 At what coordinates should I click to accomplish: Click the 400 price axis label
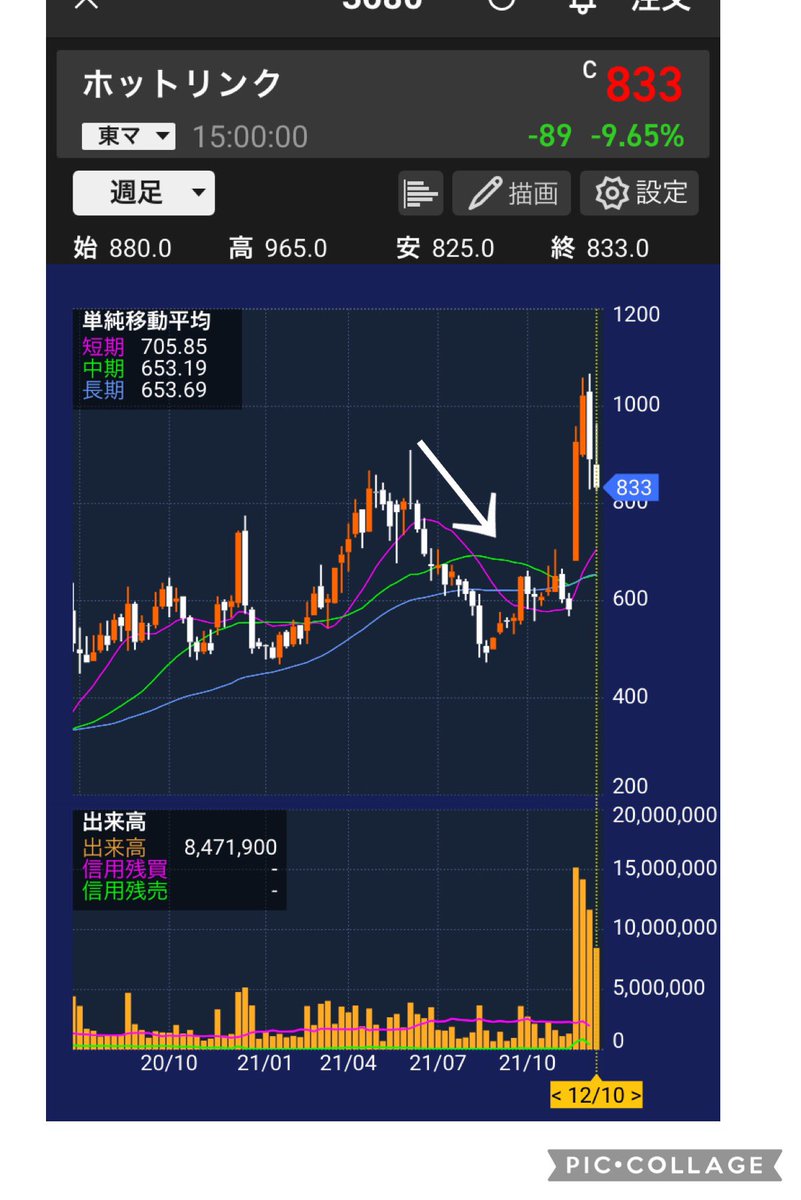(x=630, y=696)
